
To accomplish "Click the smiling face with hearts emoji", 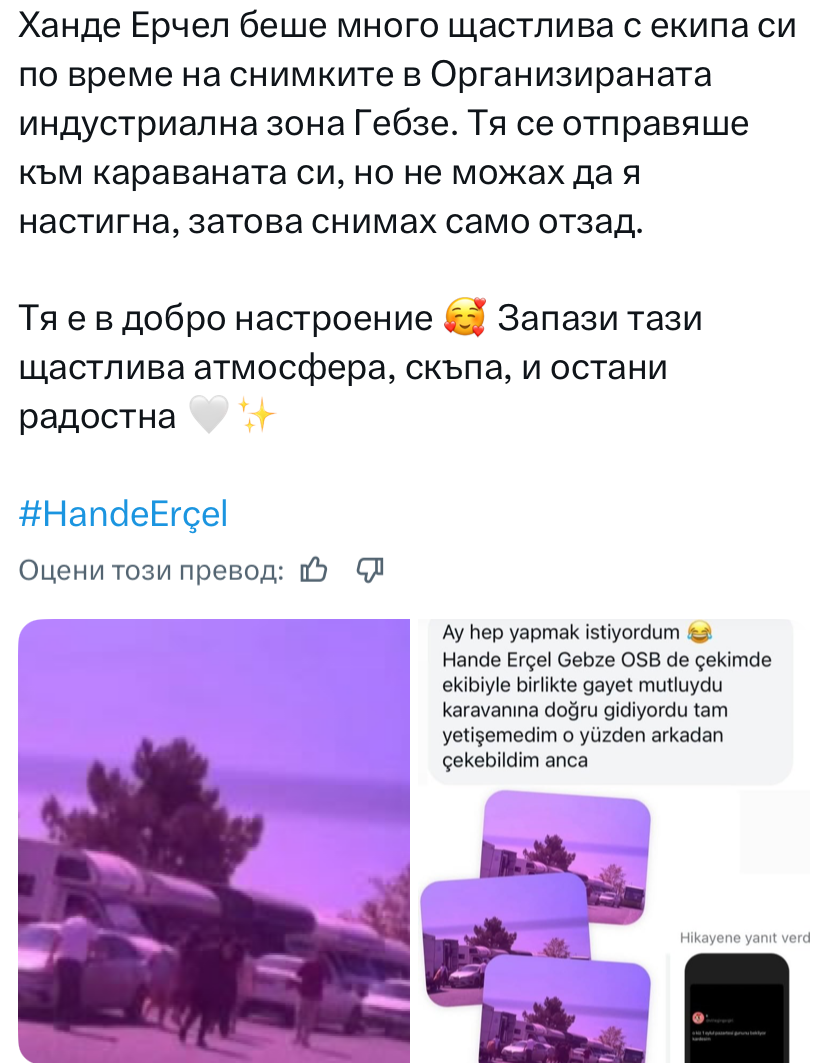I will (x=465, y=319).
